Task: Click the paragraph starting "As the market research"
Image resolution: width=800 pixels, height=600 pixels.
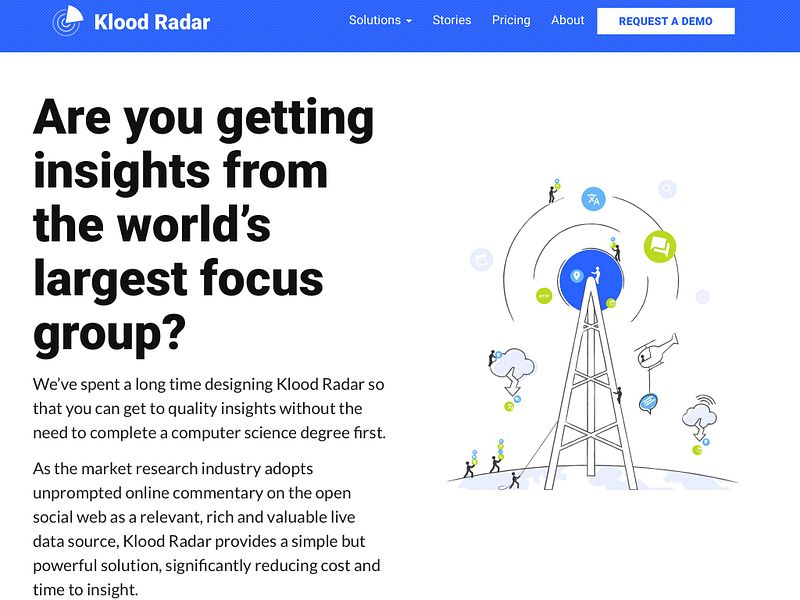Action: tap(207, 529)
